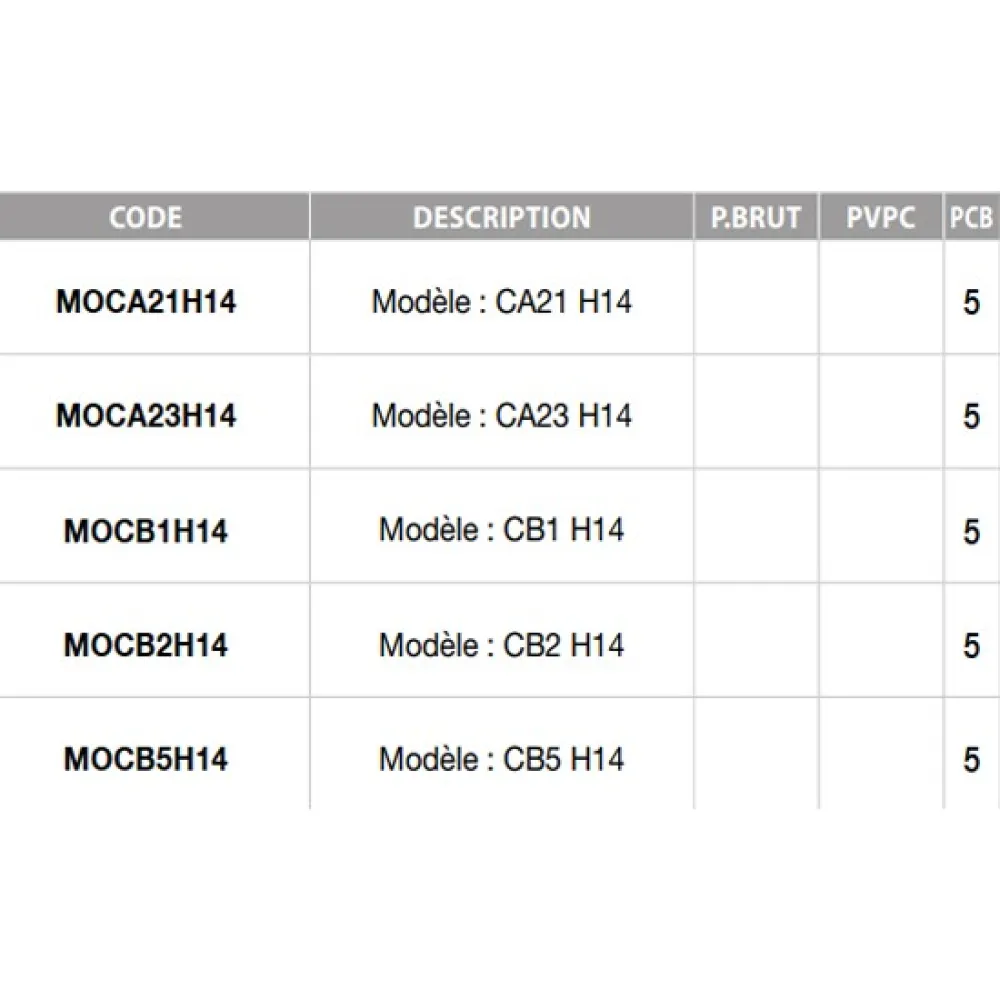
Task: Click description Modèle : CB2 H14
Action: (502, 645)
